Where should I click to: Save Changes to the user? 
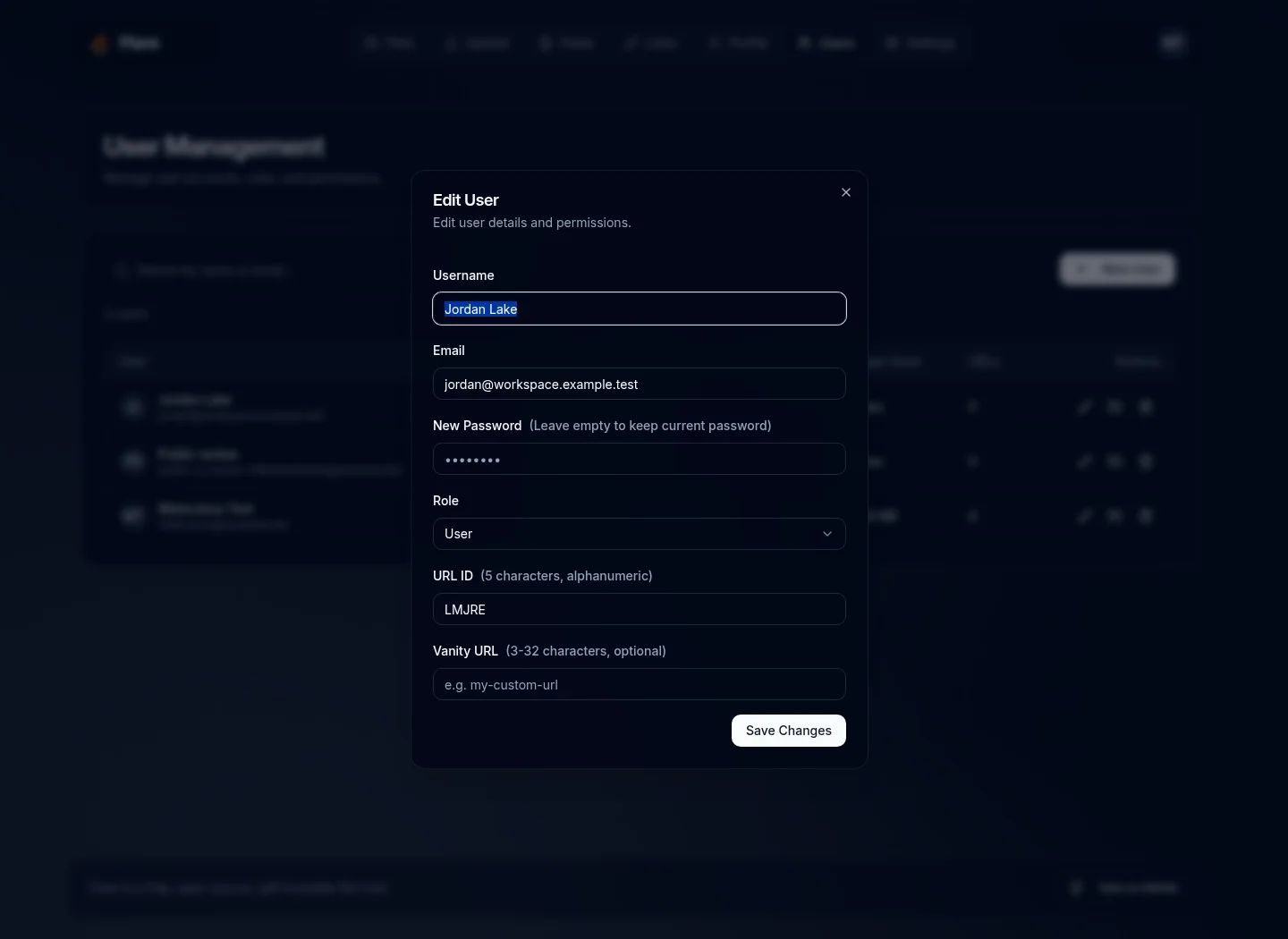click(x=789, y=731)
